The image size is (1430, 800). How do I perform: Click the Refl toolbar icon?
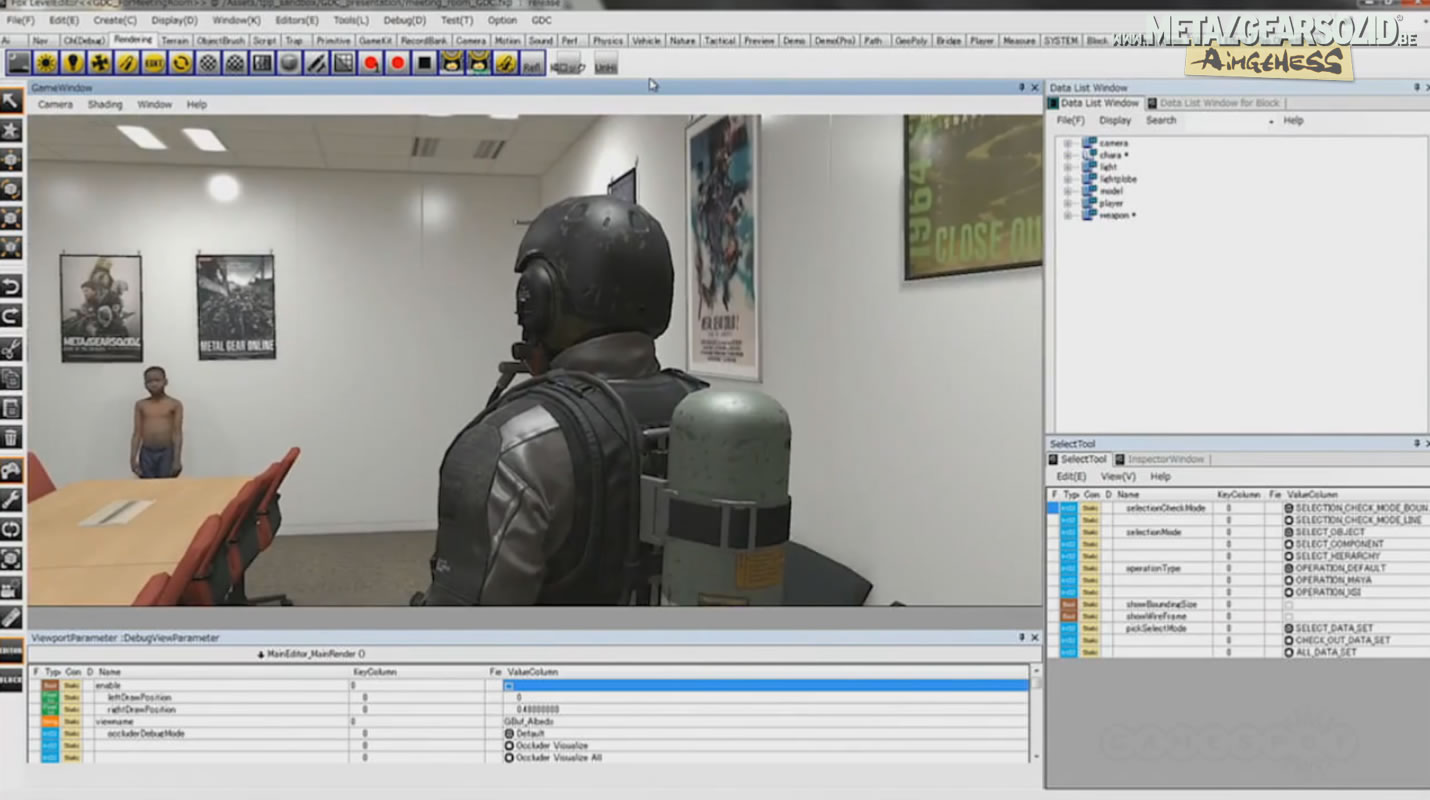[533, 64]
